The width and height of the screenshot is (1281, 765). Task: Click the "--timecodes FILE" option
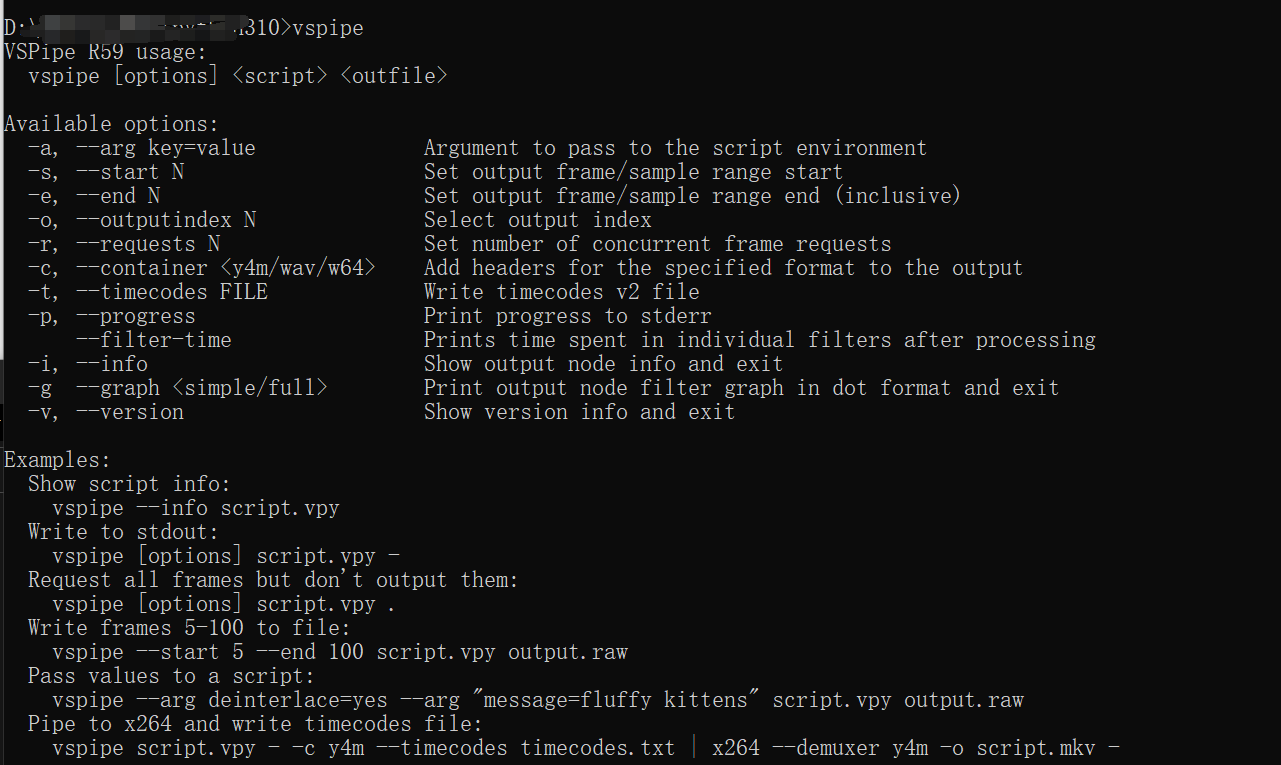pos(171,292)
